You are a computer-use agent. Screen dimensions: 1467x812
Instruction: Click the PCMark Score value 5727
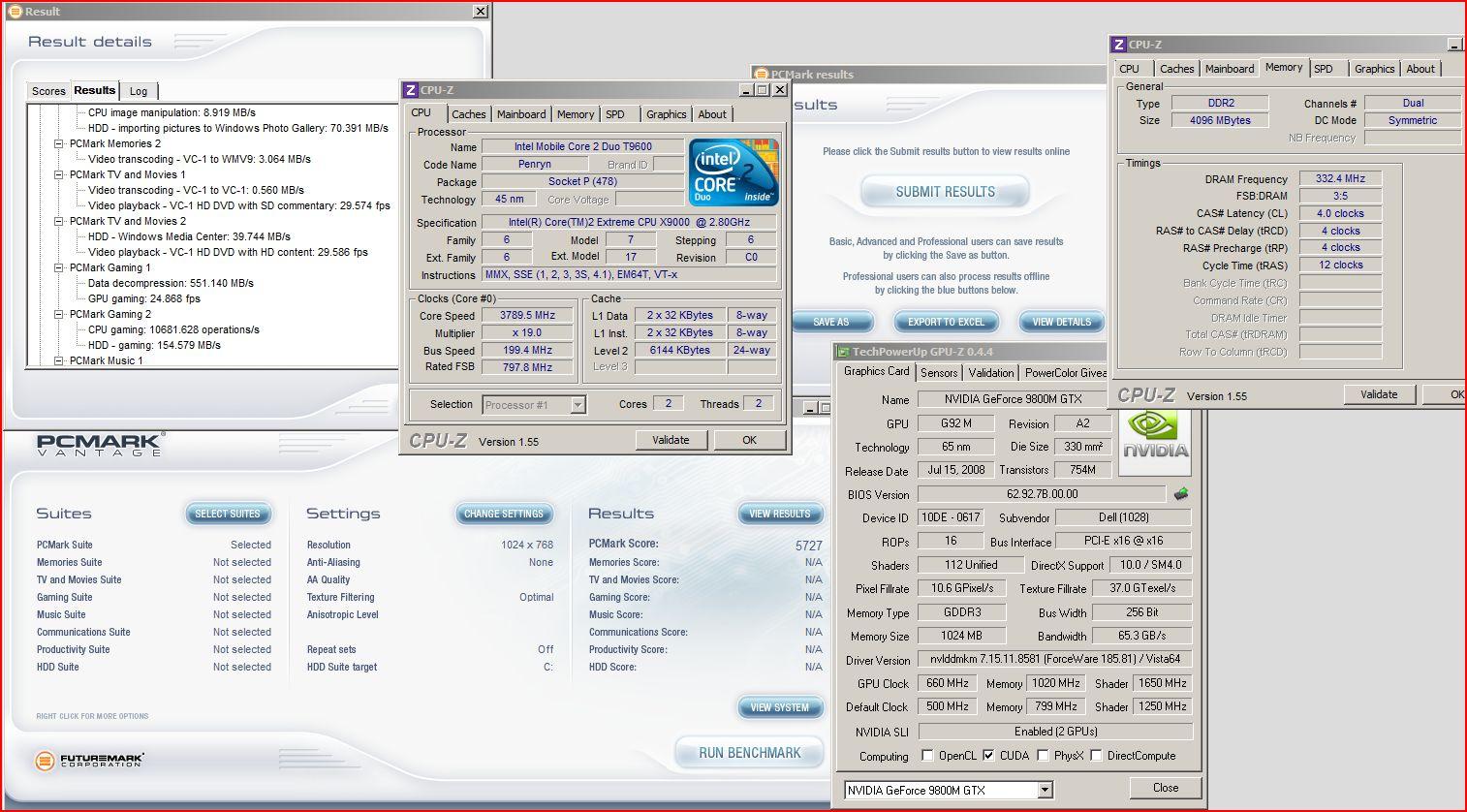[809, 546]
